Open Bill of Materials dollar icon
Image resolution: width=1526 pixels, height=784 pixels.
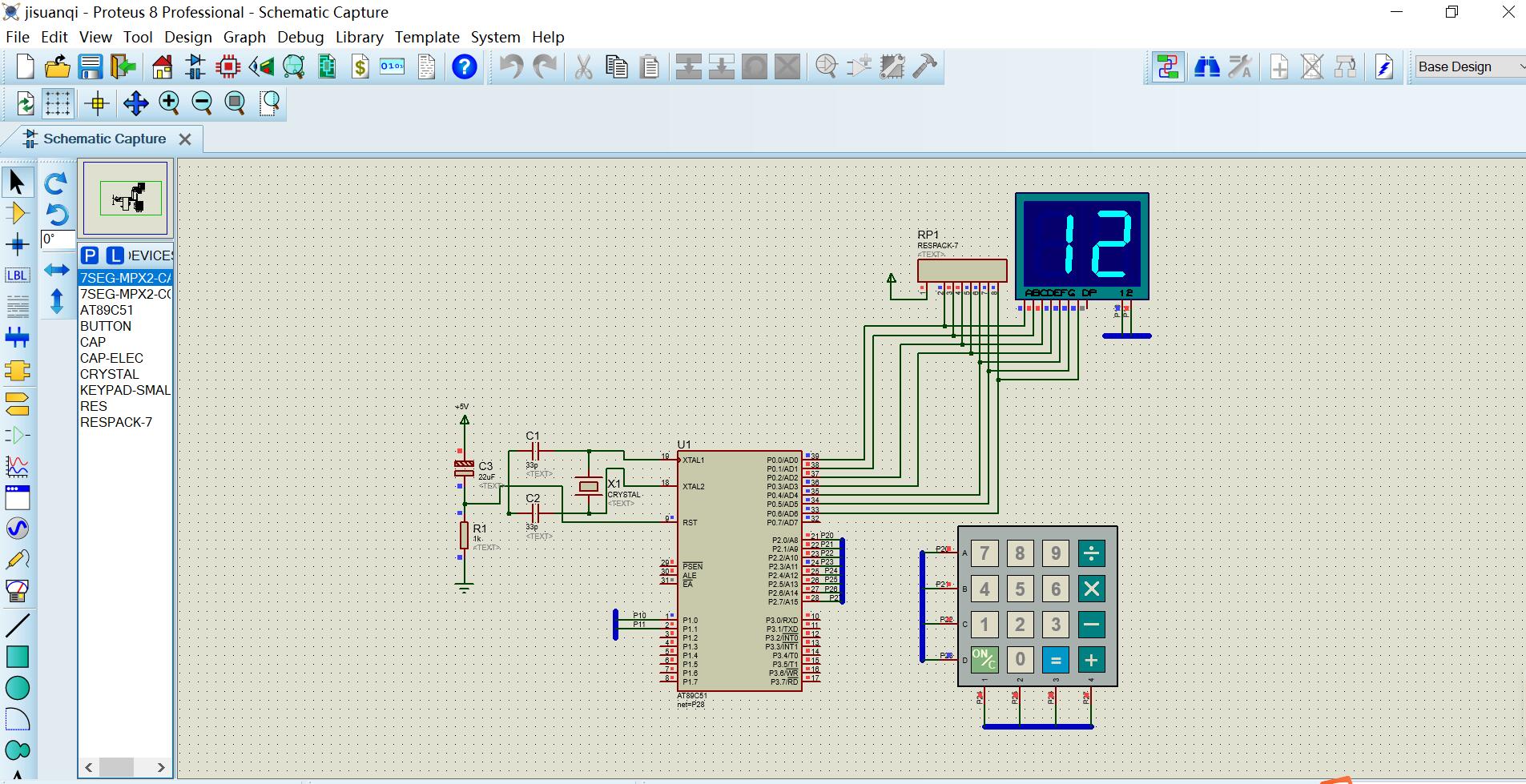pos(360,66)
